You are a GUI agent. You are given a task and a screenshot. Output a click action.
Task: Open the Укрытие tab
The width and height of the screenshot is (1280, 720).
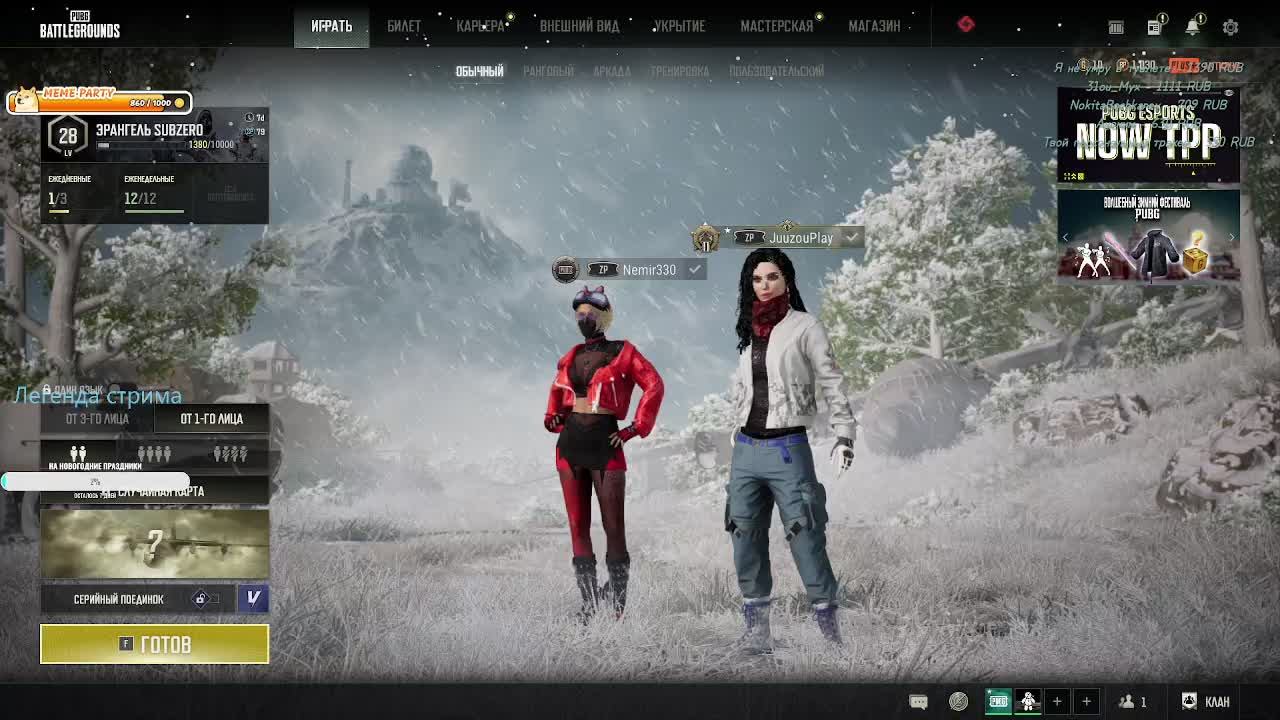click(x=679, y=26)
